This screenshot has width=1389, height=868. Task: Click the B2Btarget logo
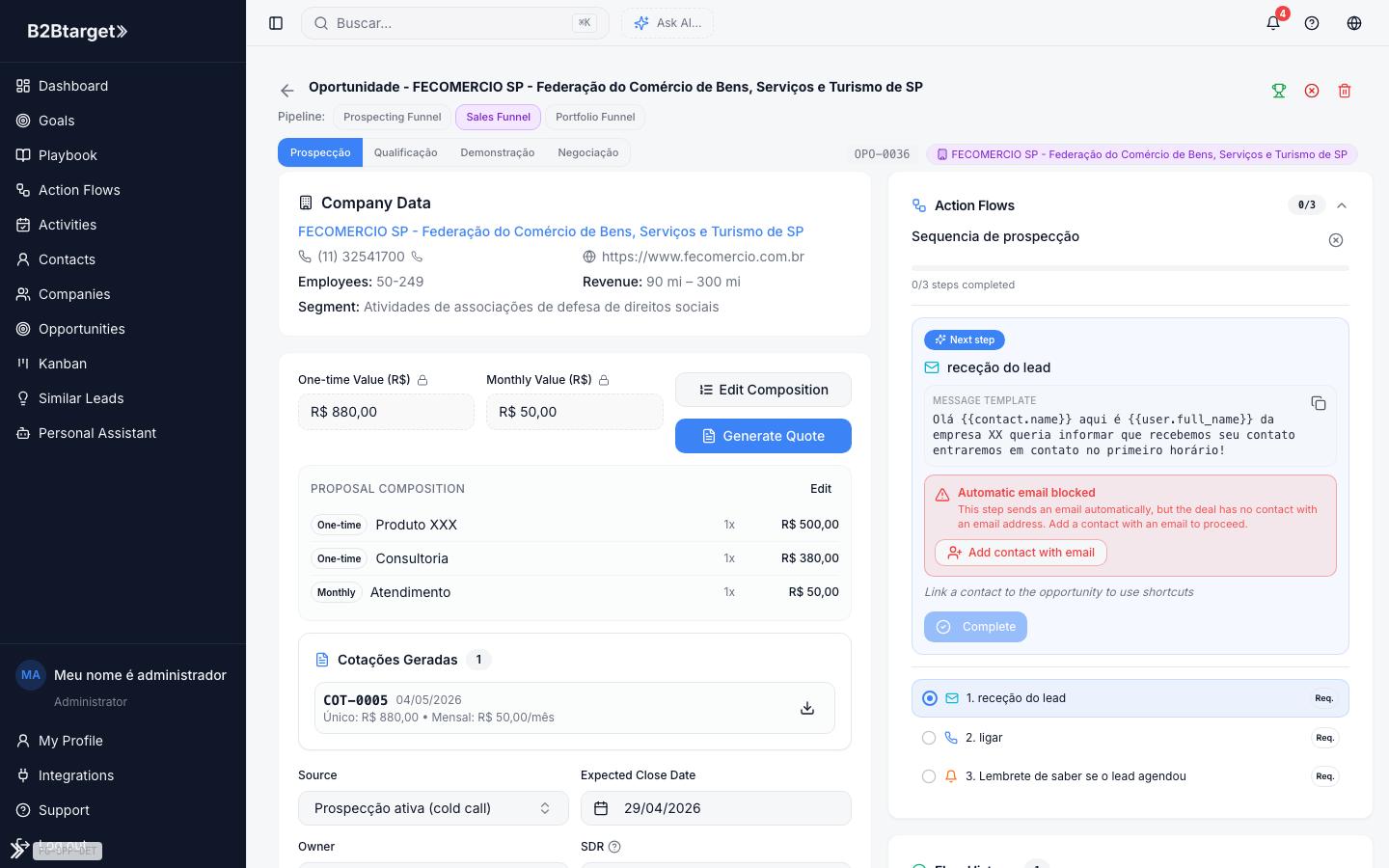pyautogui.click(x=77, y=31)
